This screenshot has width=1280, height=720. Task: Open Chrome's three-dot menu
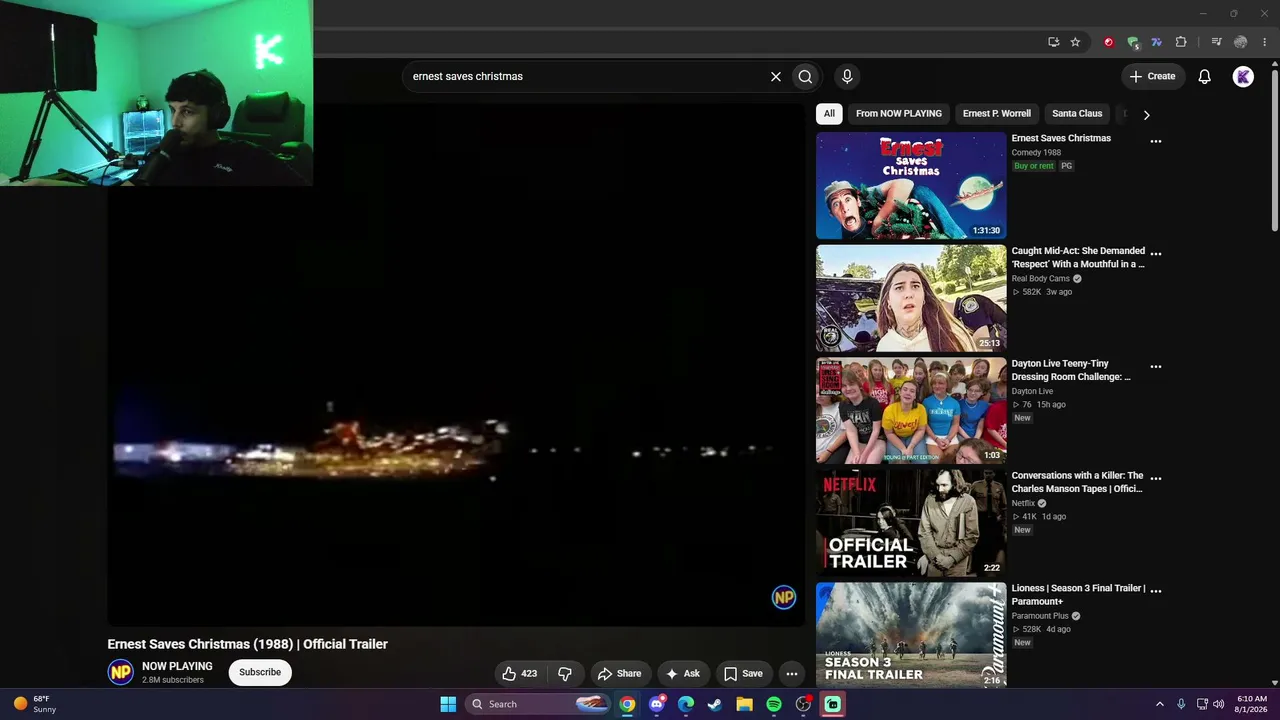pyautogui.click(x=1265, y=42)
